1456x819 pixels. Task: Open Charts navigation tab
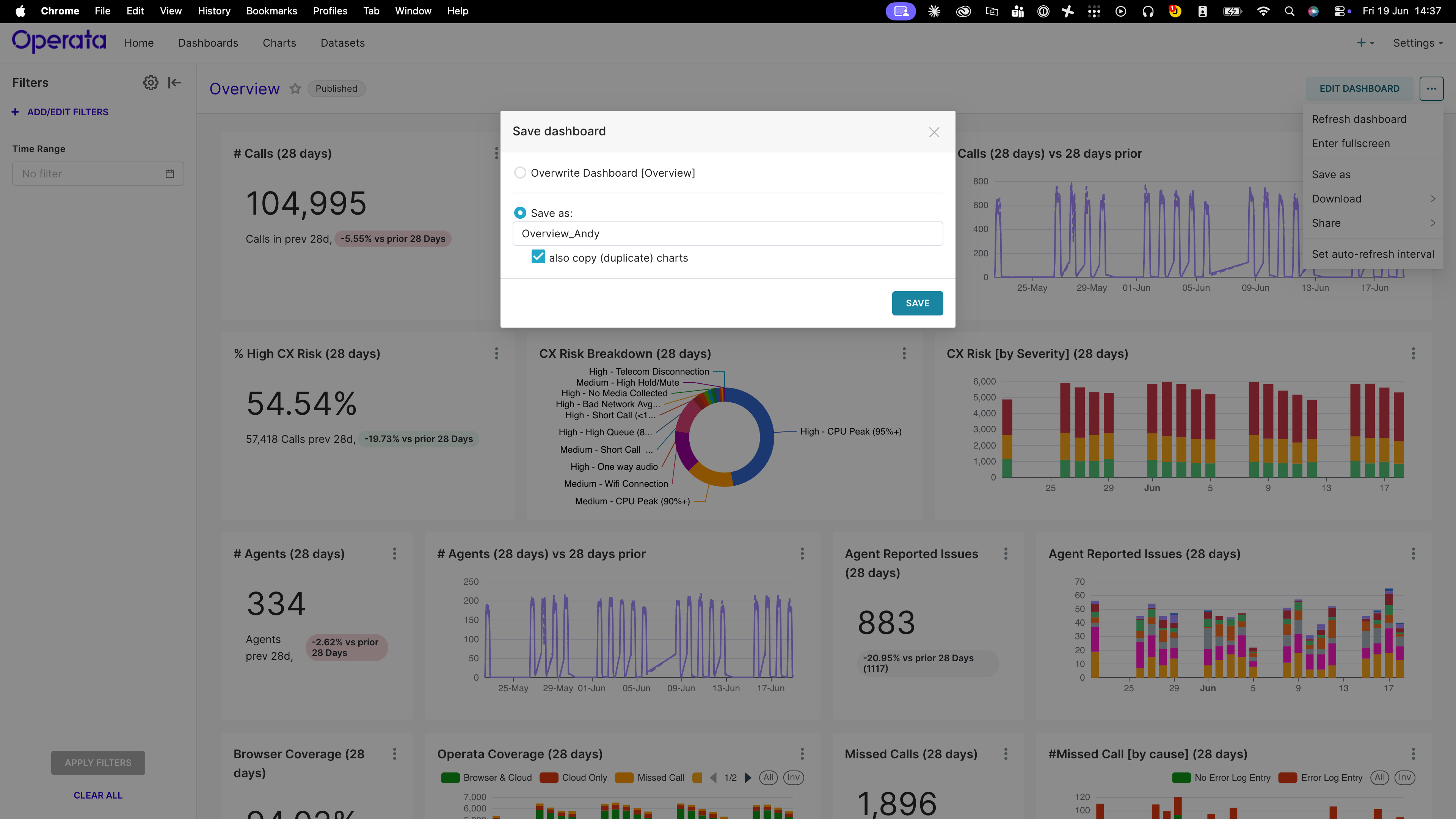click(279, 43)
